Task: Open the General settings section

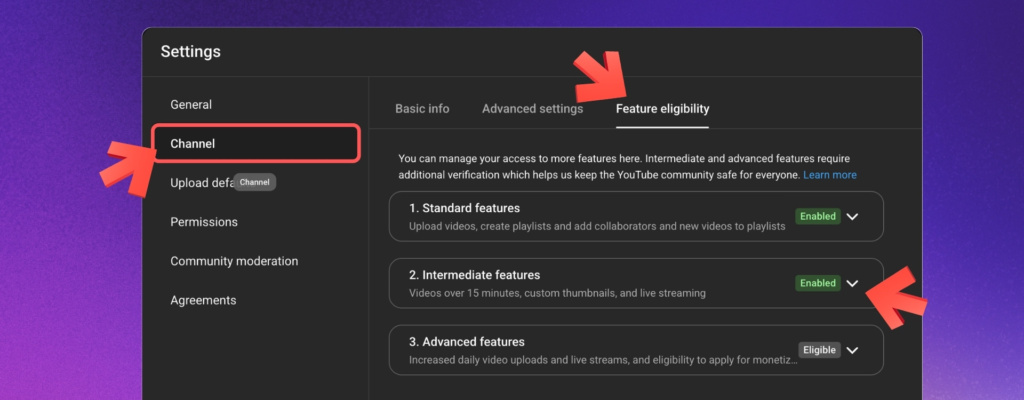Action: [191, 105]
